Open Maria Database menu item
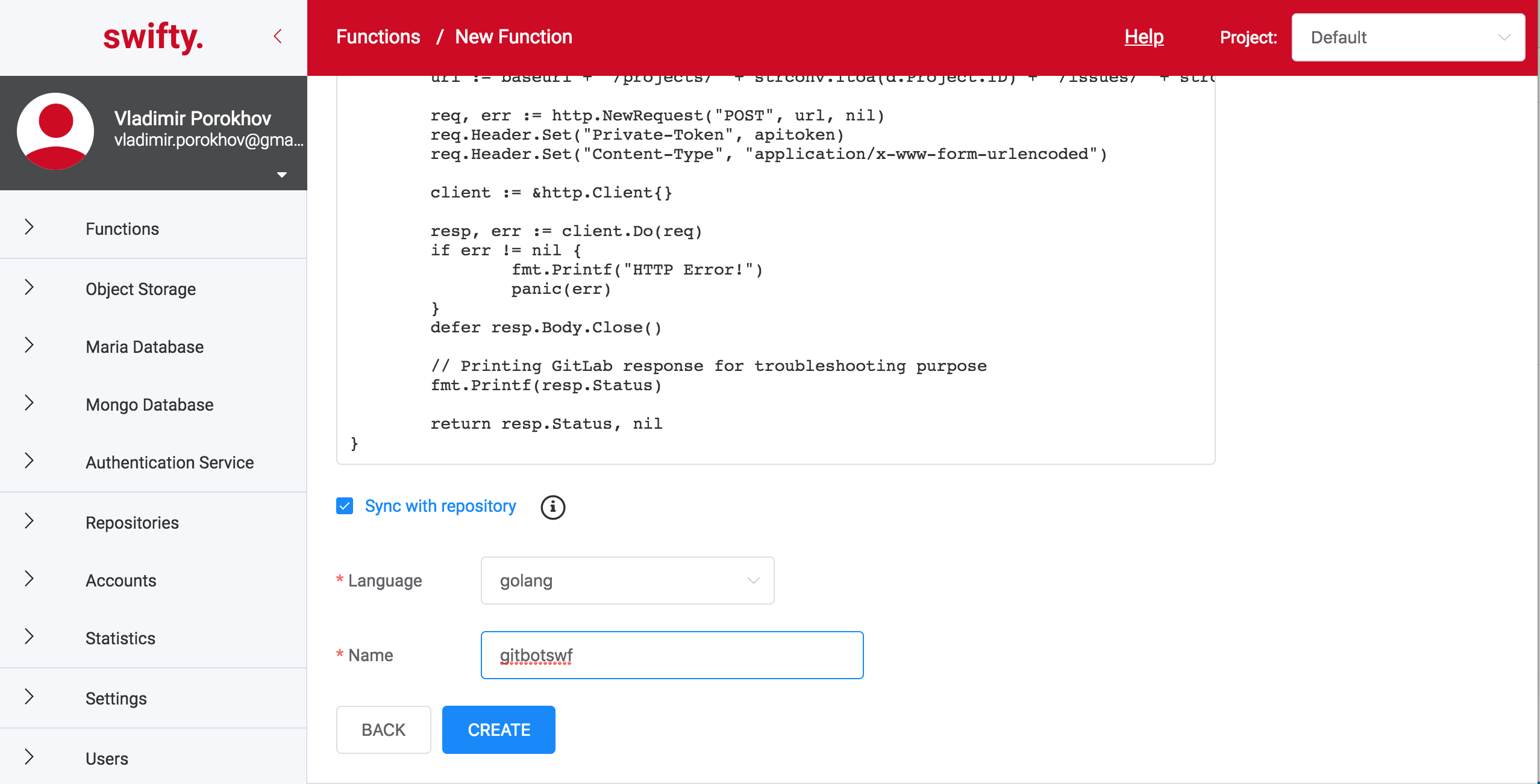1540x784 pixels. (x=145, y=347)
